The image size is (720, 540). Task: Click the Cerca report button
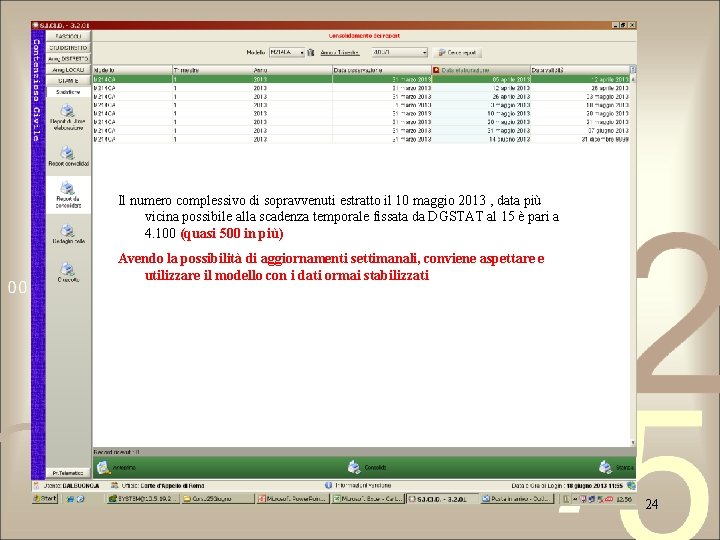coord(457,52)
